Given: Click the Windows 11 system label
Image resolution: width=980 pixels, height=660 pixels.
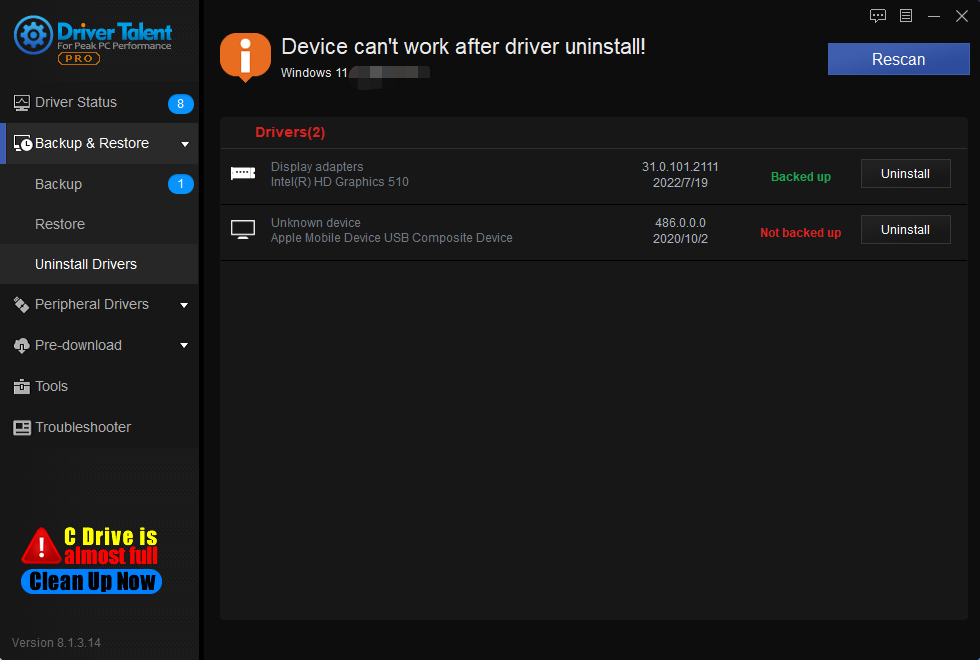Looking at the screenshot, I should (314, 73).
